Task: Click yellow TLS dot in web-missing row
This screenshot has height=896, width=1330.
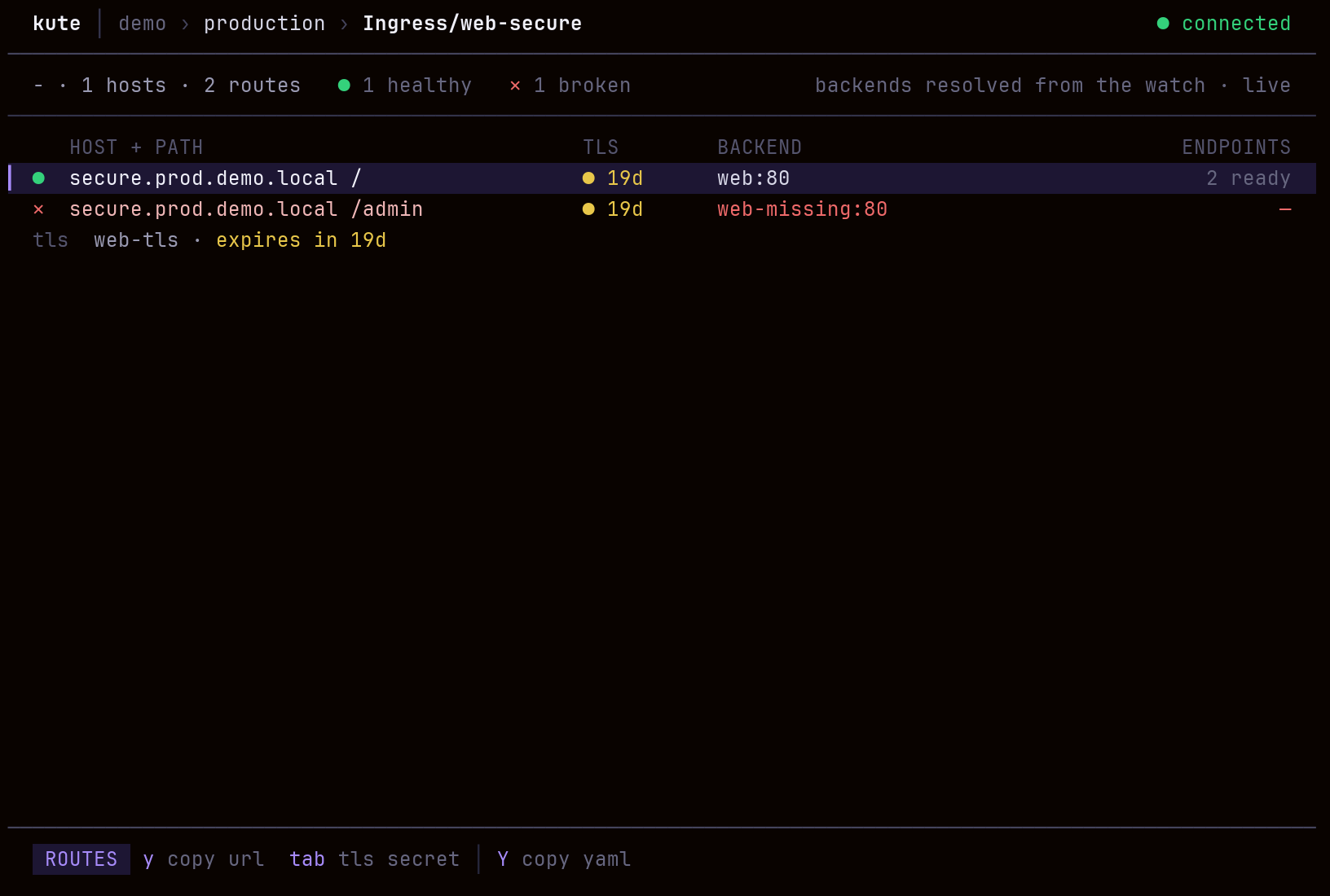Action: click(x=588, y=209)
